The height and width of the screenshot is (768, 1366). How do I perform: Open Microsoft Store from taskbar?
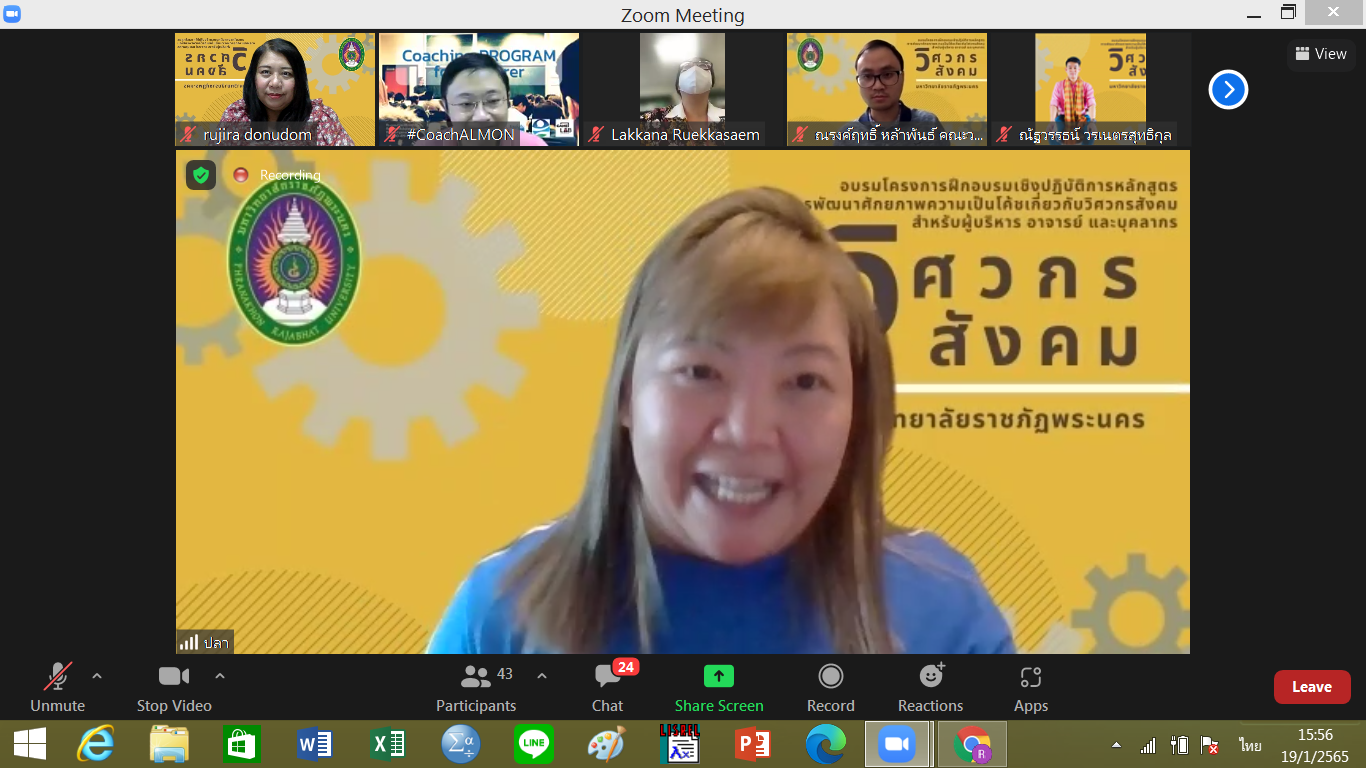[242, 744]
